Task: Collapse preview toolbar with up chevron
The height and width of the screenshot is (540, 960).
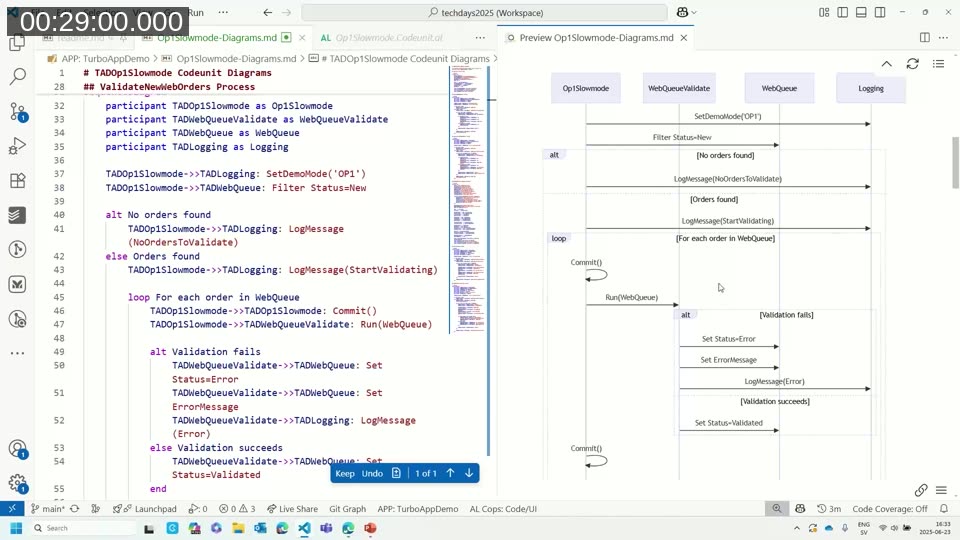Action: coord(887,64)
